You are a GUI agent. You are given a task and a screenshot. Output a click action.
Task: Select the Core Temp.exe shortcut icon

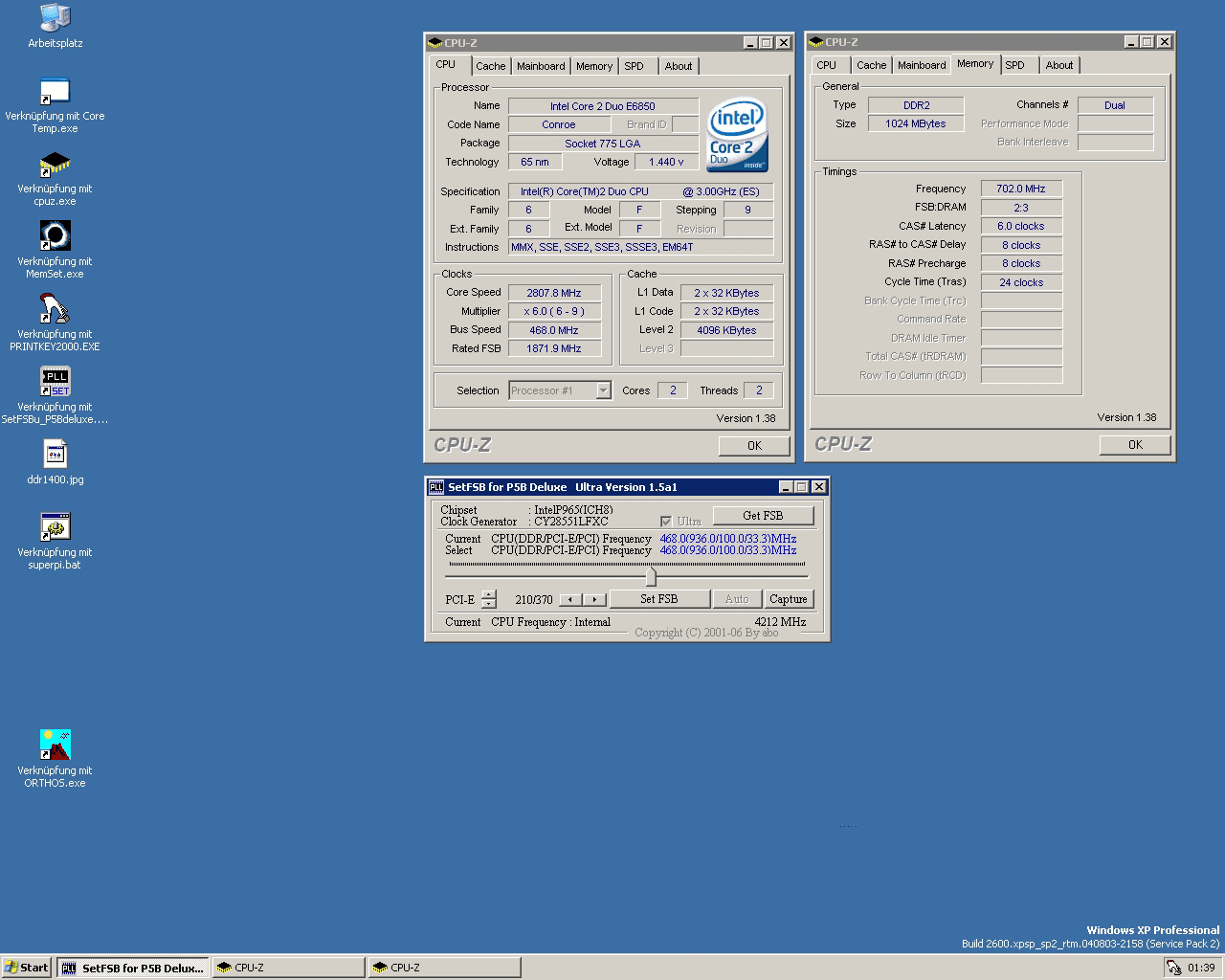55,92
